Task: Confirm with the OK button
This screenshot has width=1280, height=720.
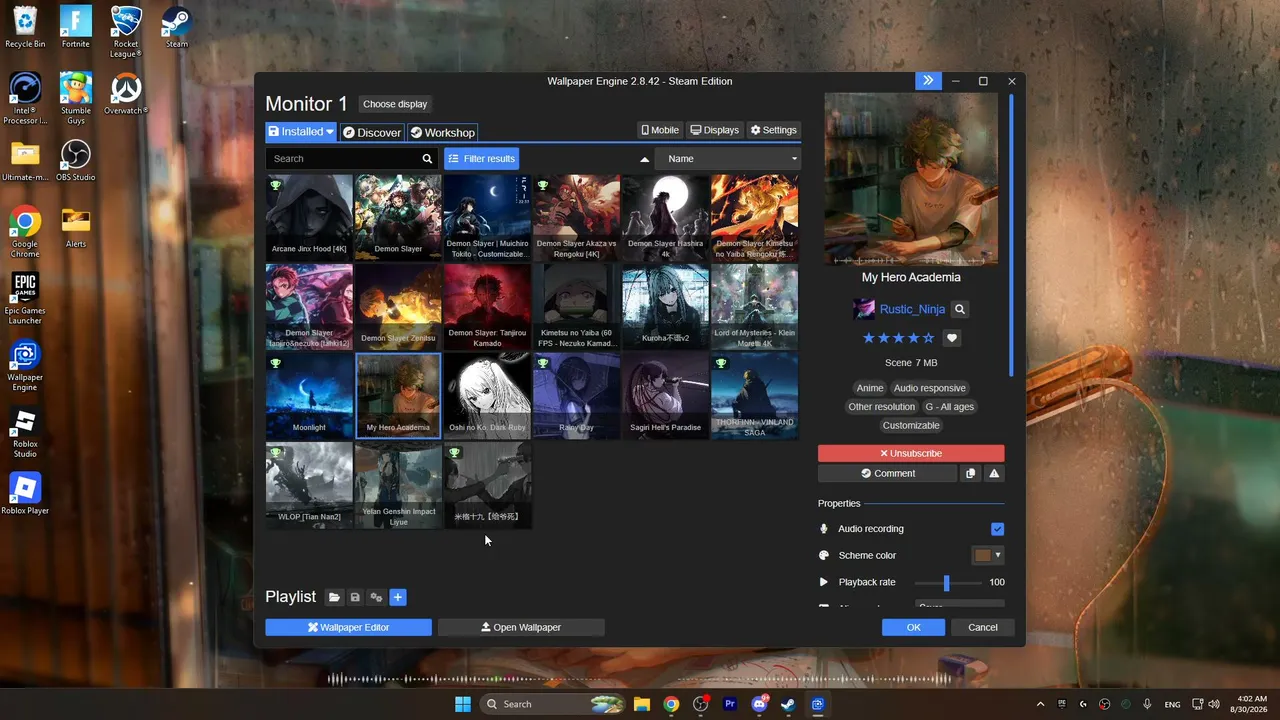Action: 913,627
